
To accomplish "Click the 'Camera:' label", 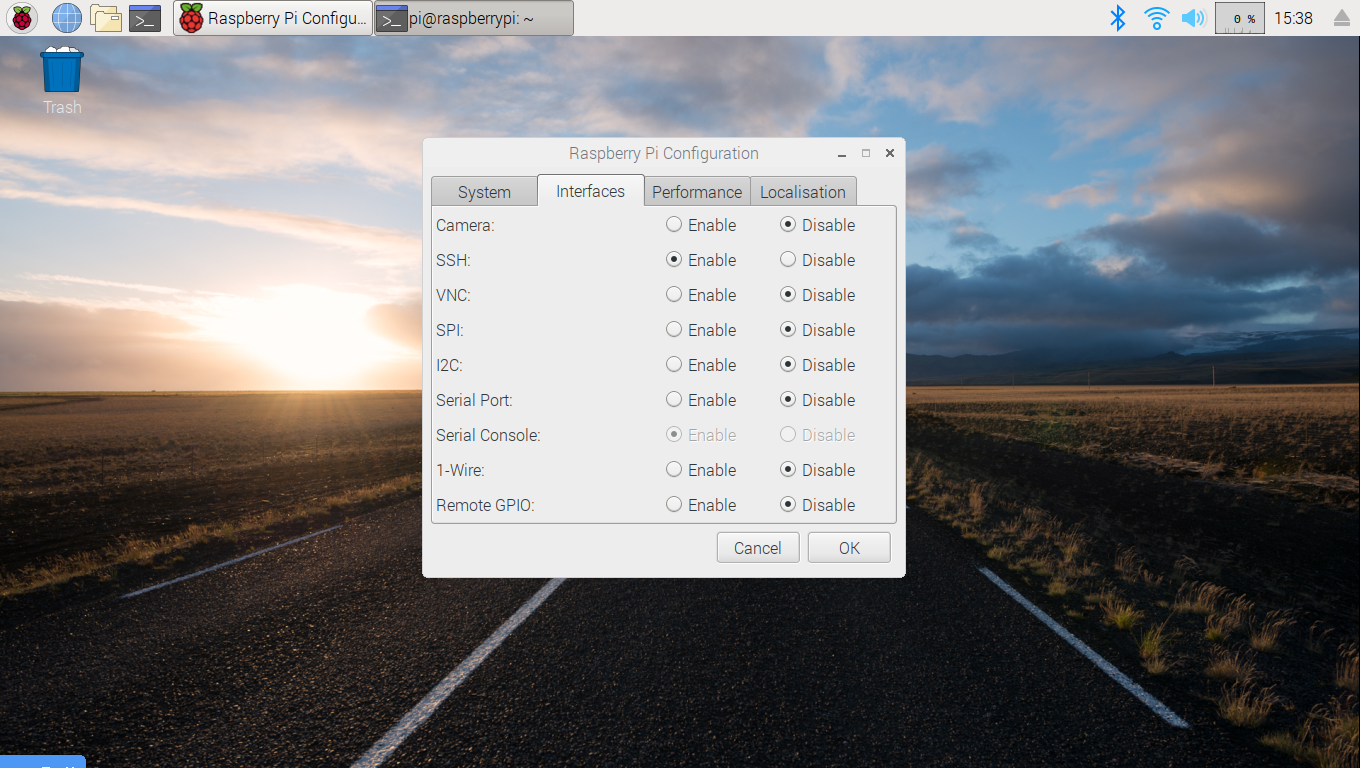I will click(x=465, y=225).
